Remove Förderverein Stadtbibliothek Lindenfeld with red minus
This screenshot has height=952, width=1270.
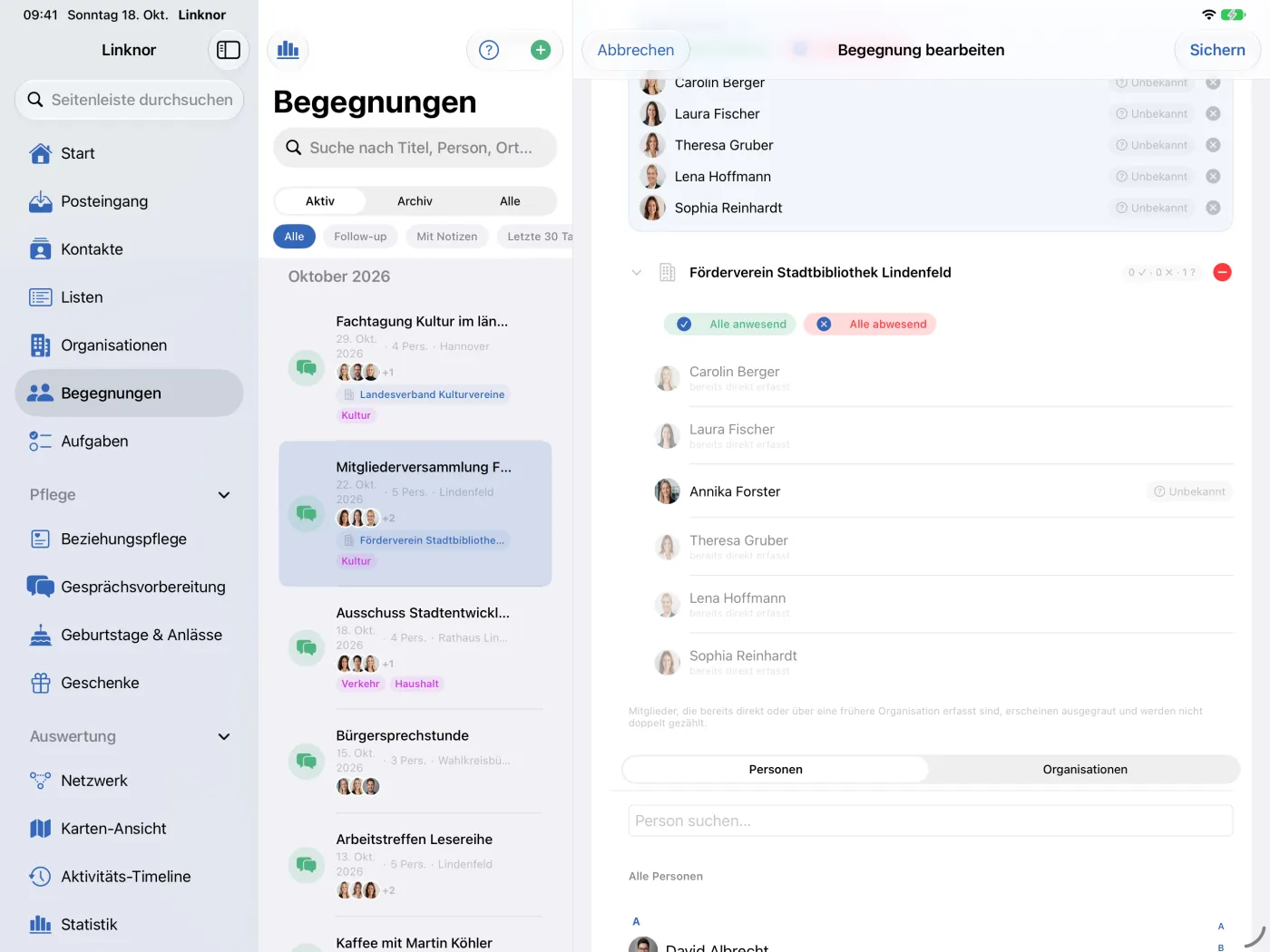tap(1222, 272)
